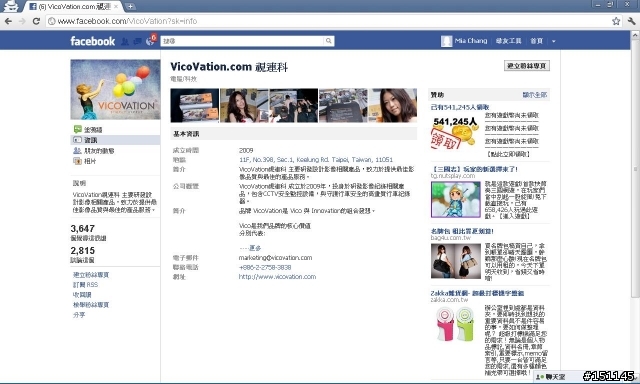
Task: Click the share link in sidebar
Action: point(79,315)
